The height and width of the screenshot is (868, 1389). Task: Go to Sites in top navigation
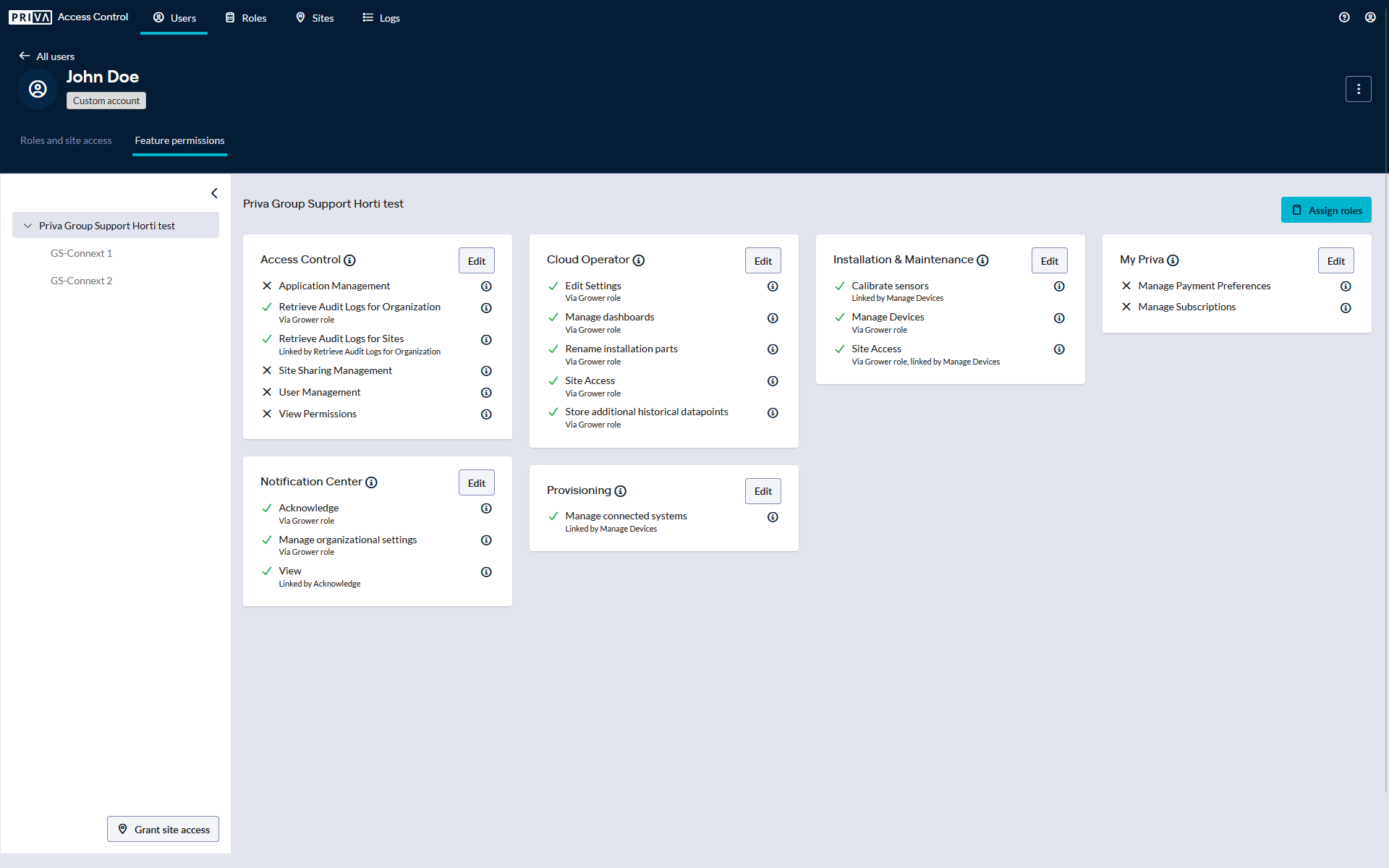pyautogui.click(x=315, y=18)
